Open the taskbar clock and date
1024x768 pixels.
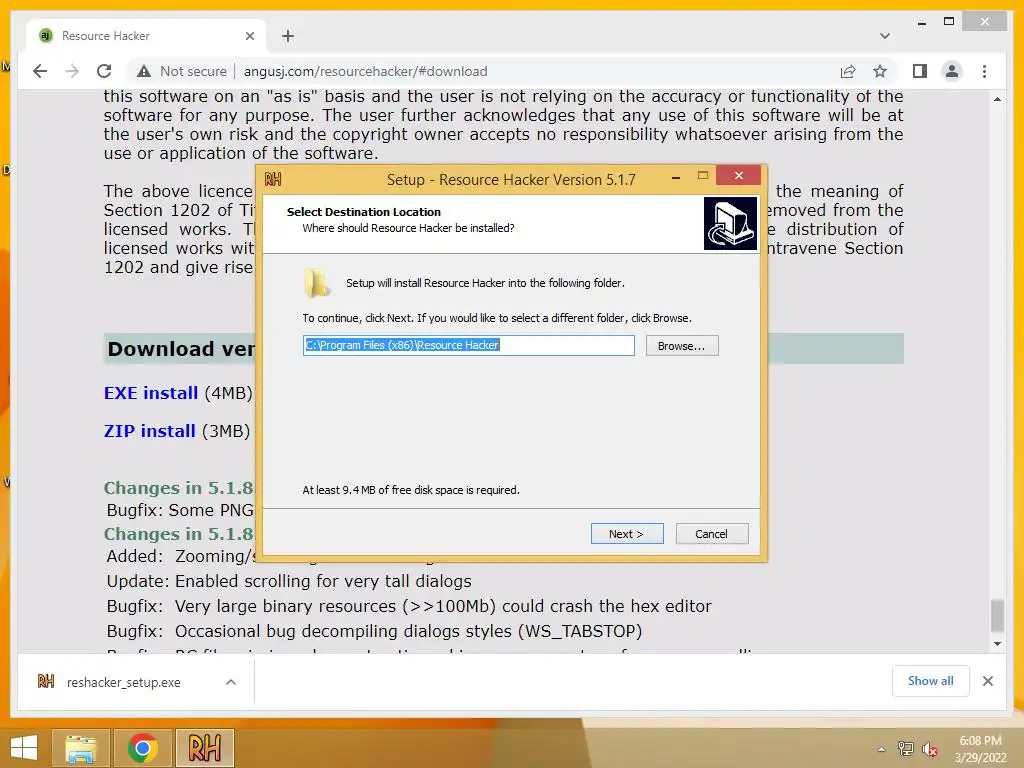[x=980, y=749]
